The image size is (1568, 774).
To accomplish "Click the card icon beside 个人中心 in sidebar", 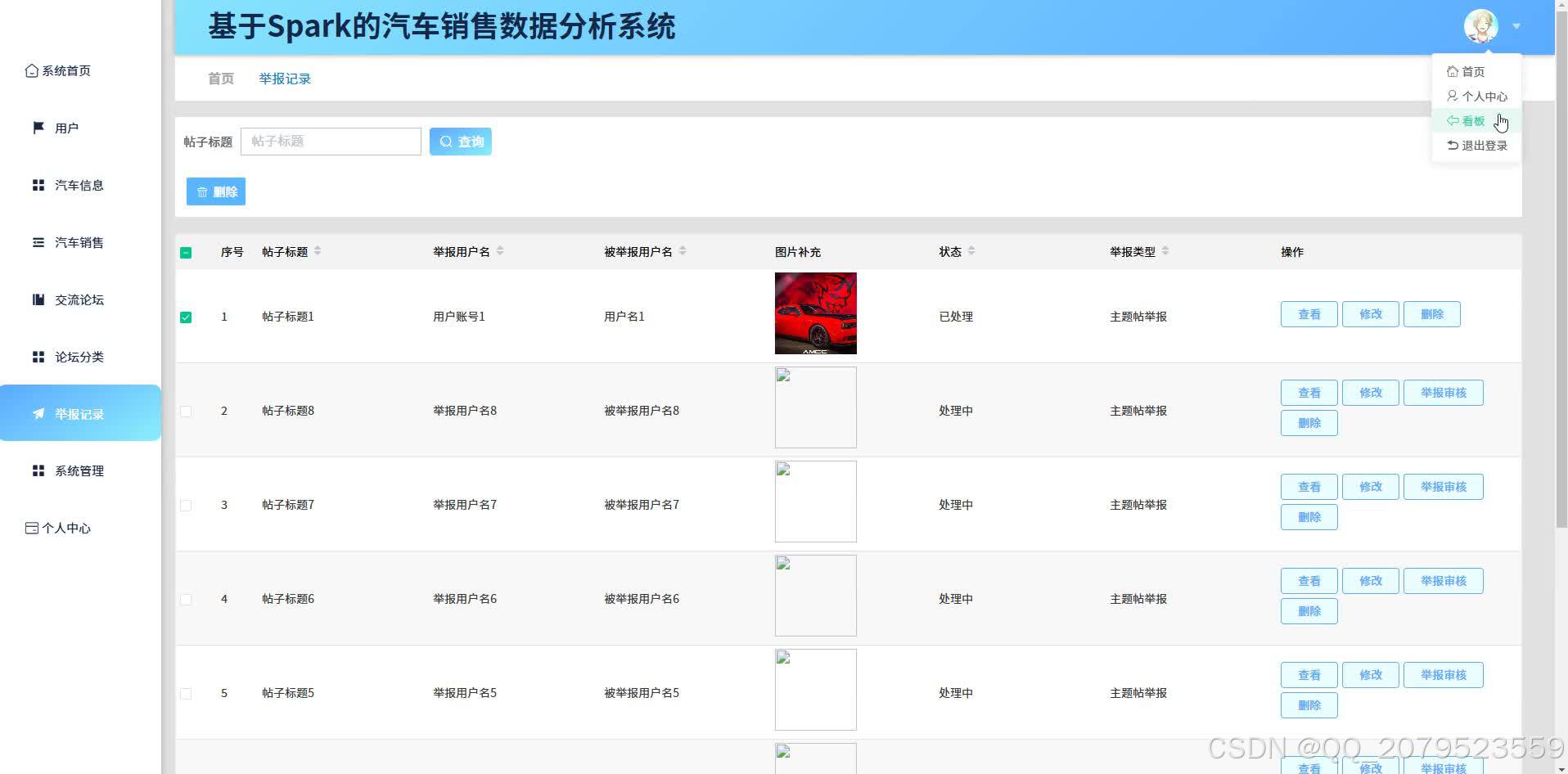I will pos(32,528).
